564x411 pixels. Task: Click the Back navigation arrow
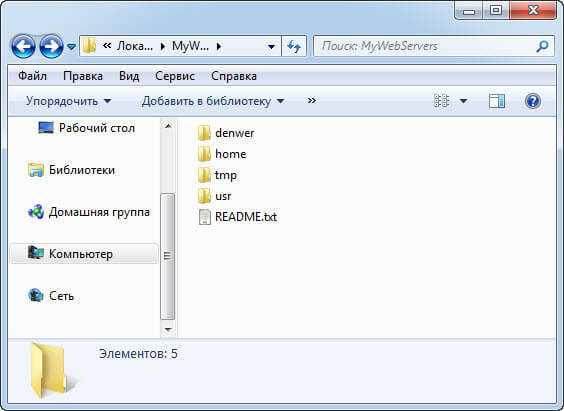click(x=23, y=46)
